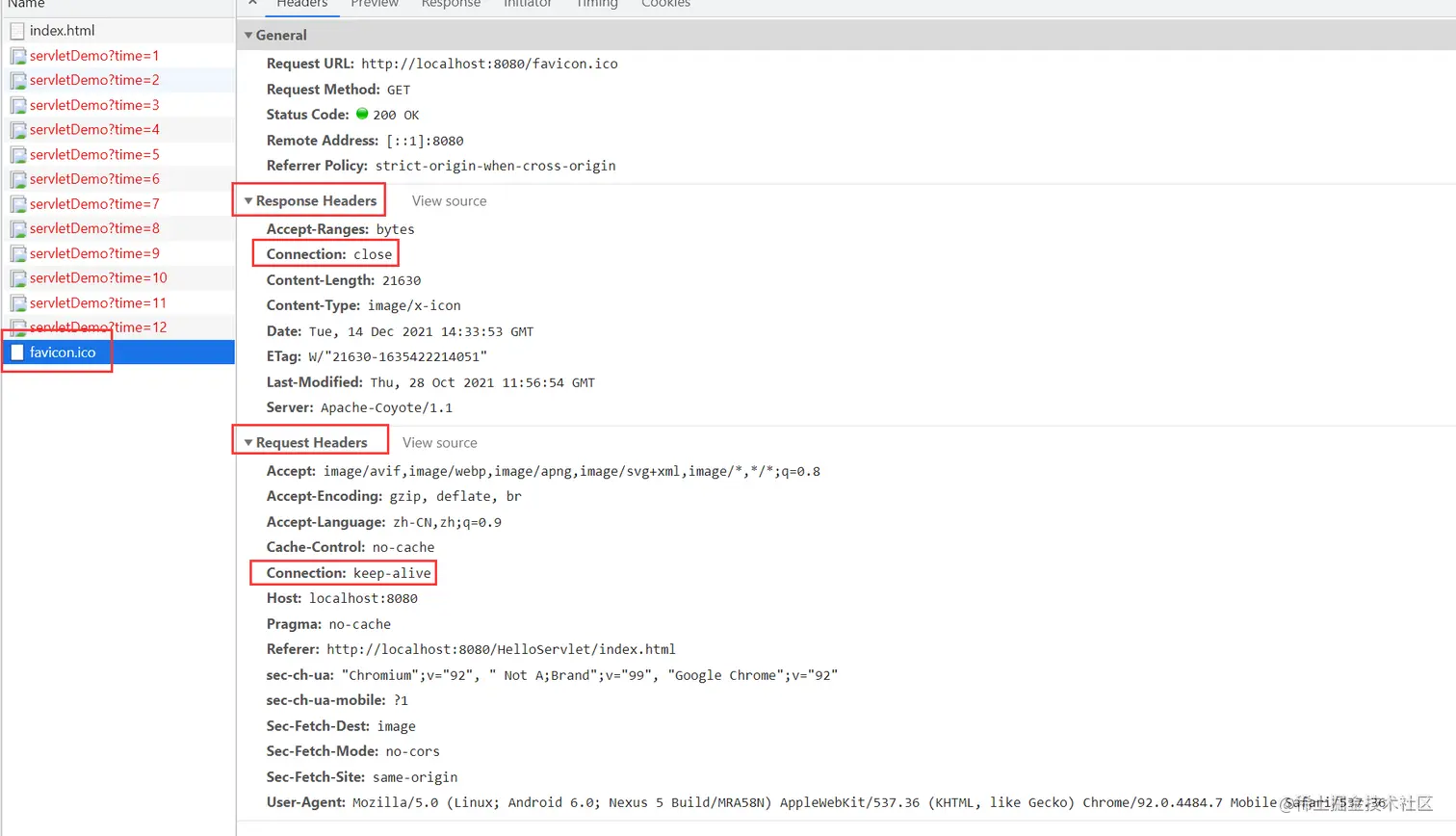Click the servletDemo?time=7 image icon

tap(18, 204)
